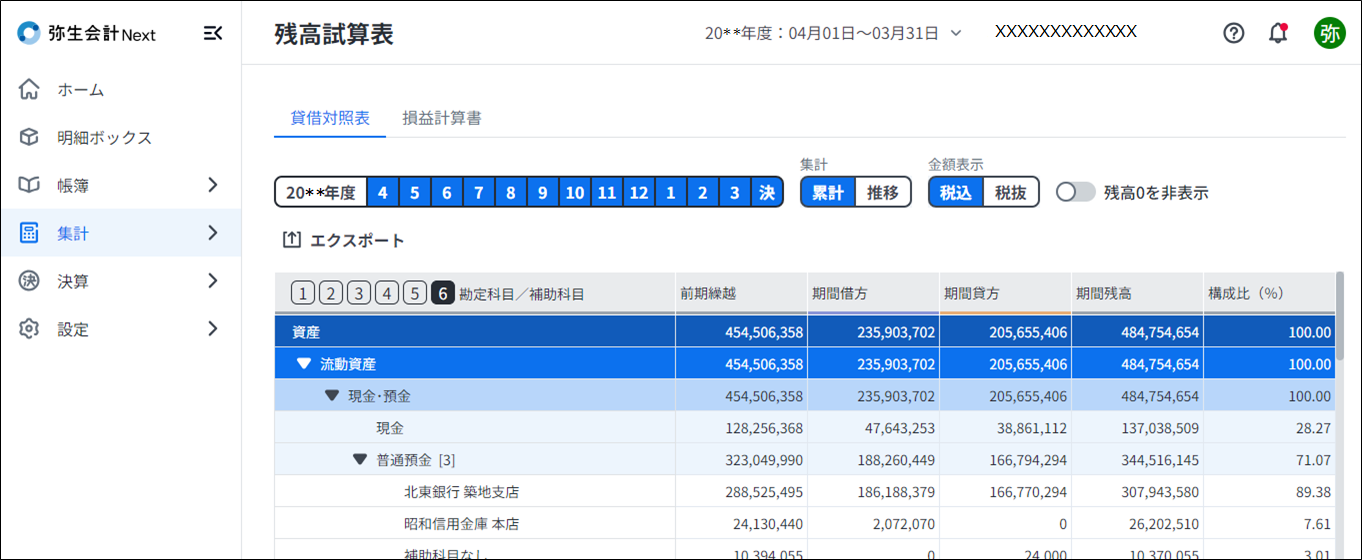Viewport: 1362px width, 560px height.
Task: Click the green user avatar icon
Action: pos(1329,33)
